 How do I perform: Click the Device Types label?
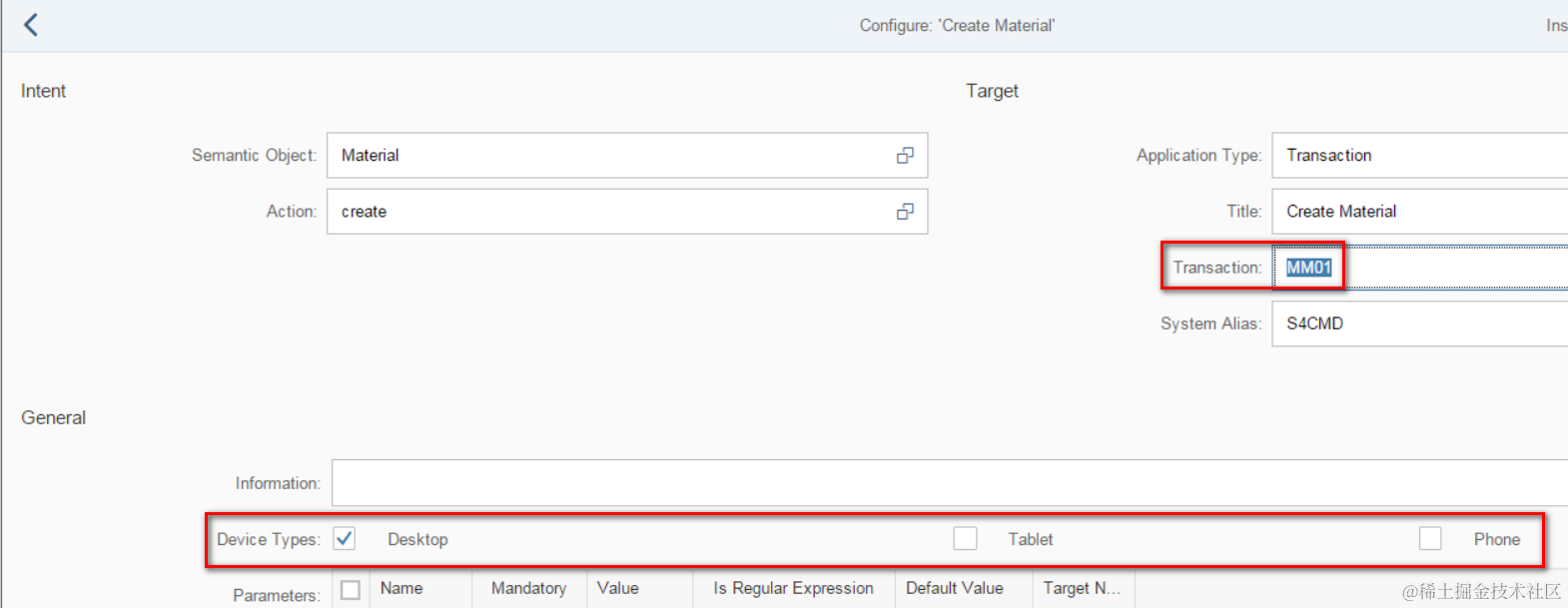tap(268, 539)
